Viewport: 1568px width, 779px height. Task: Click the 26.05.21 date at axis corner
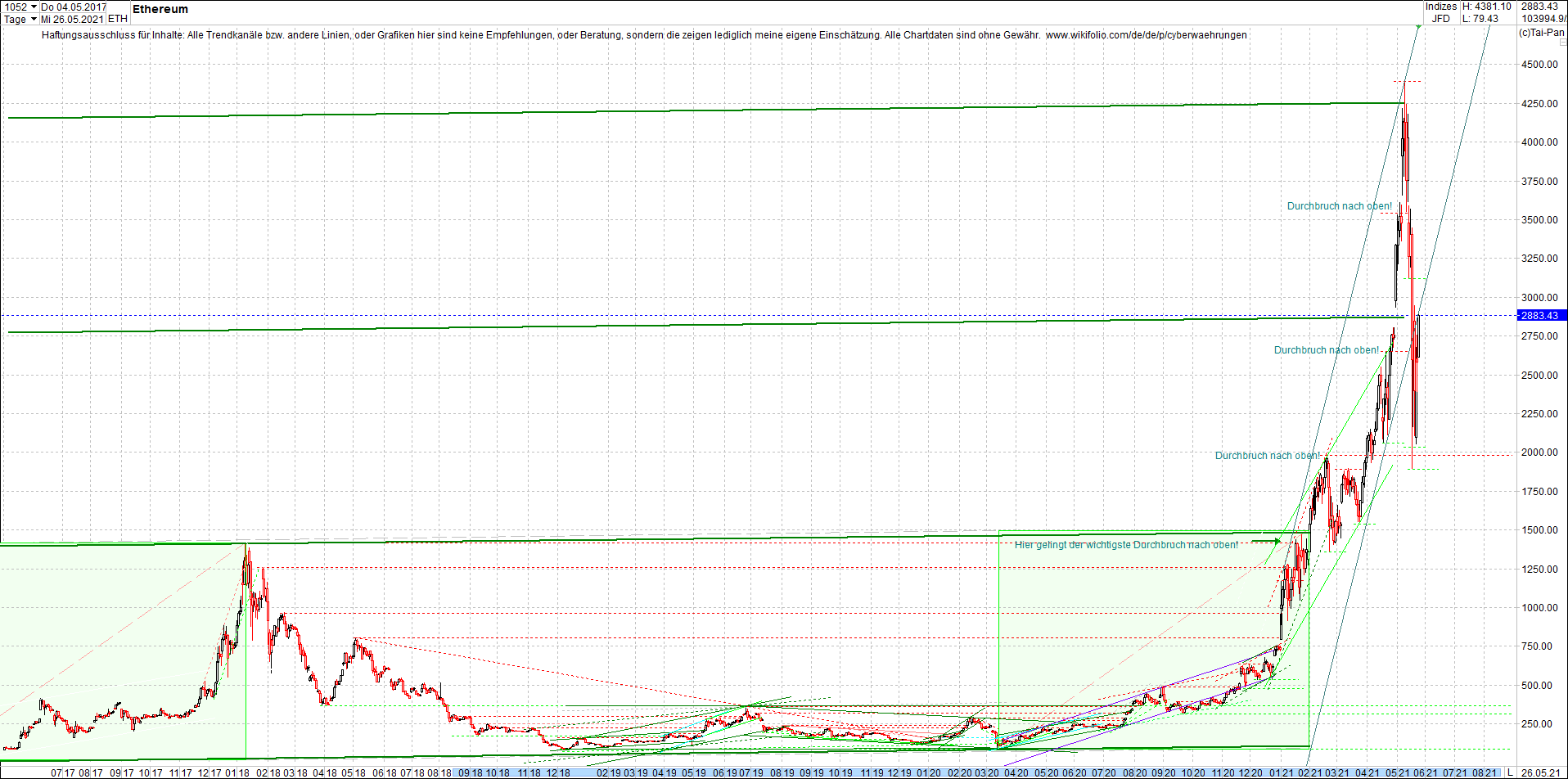coord(1541,772)
